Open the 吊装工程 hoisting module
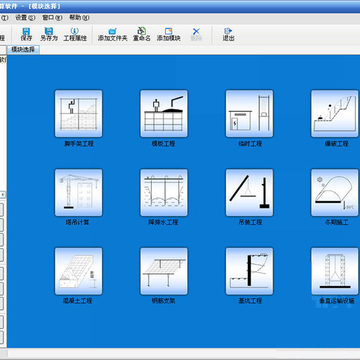Screen dimensions: 360x360 pos(249,192)
